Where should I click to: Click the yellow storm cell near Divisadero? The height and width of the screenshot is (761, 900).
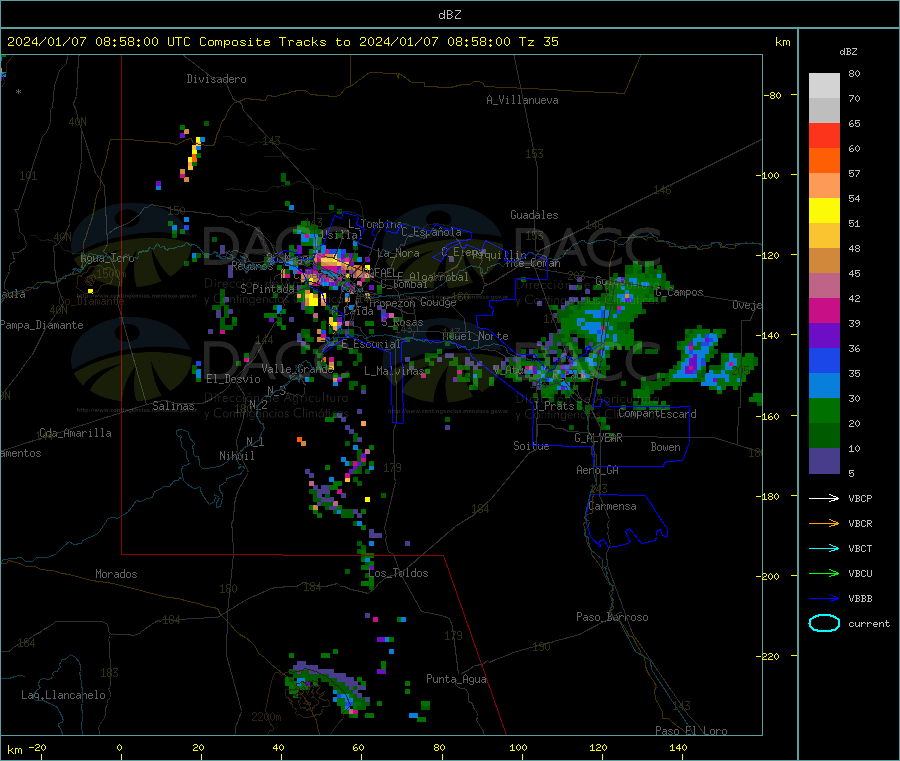click(194, 154)
